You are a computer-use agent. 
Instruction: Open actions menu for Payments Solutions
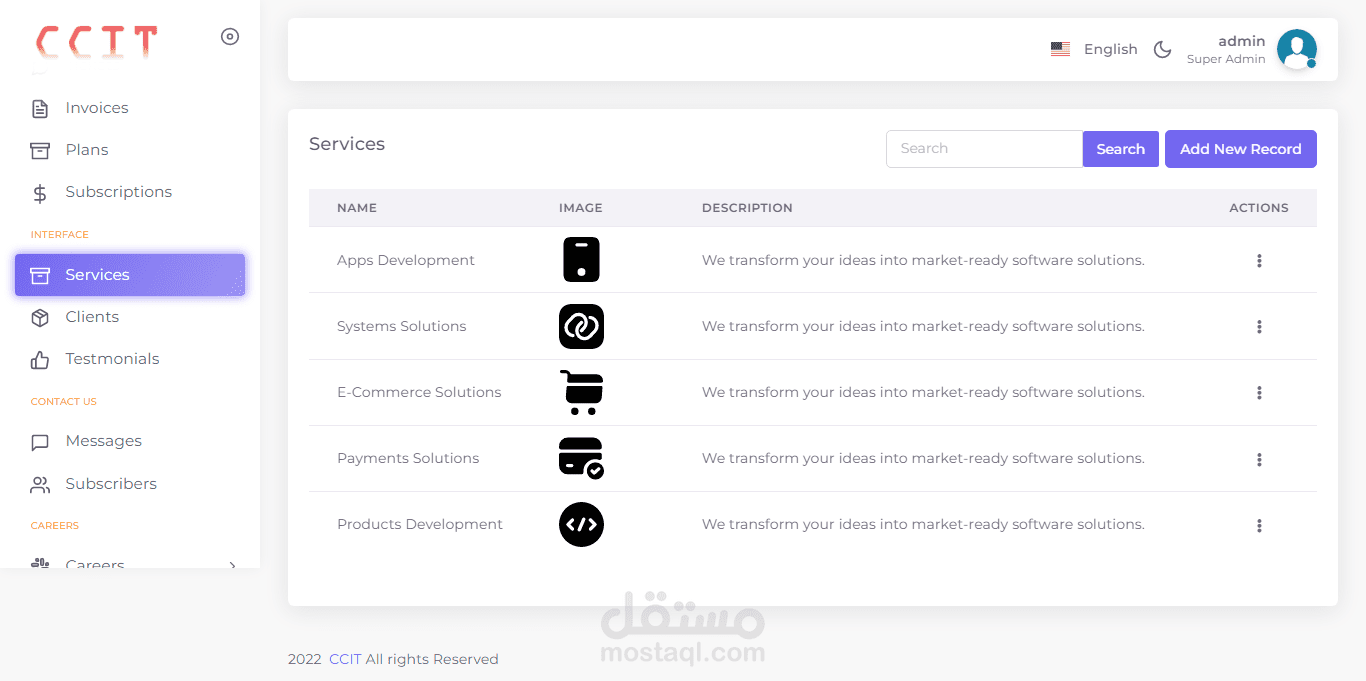[x=1259, y=460]
